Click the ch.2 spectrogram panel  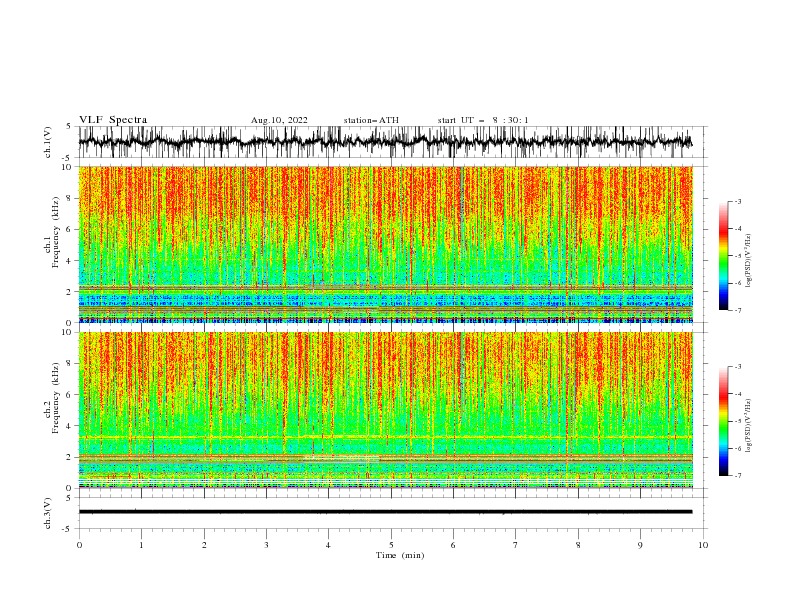click(385, 410)
